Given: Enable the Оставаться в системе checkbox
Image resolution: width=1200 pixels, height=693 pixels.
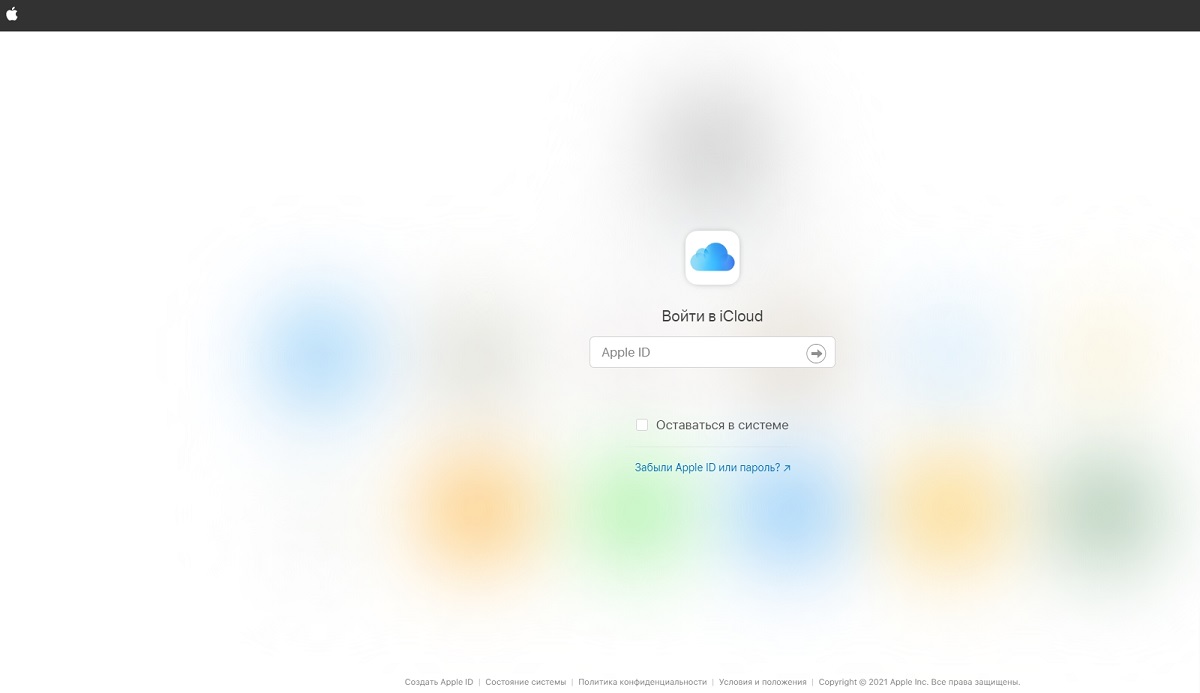Looking at the screenshot, I should point(642,425).
